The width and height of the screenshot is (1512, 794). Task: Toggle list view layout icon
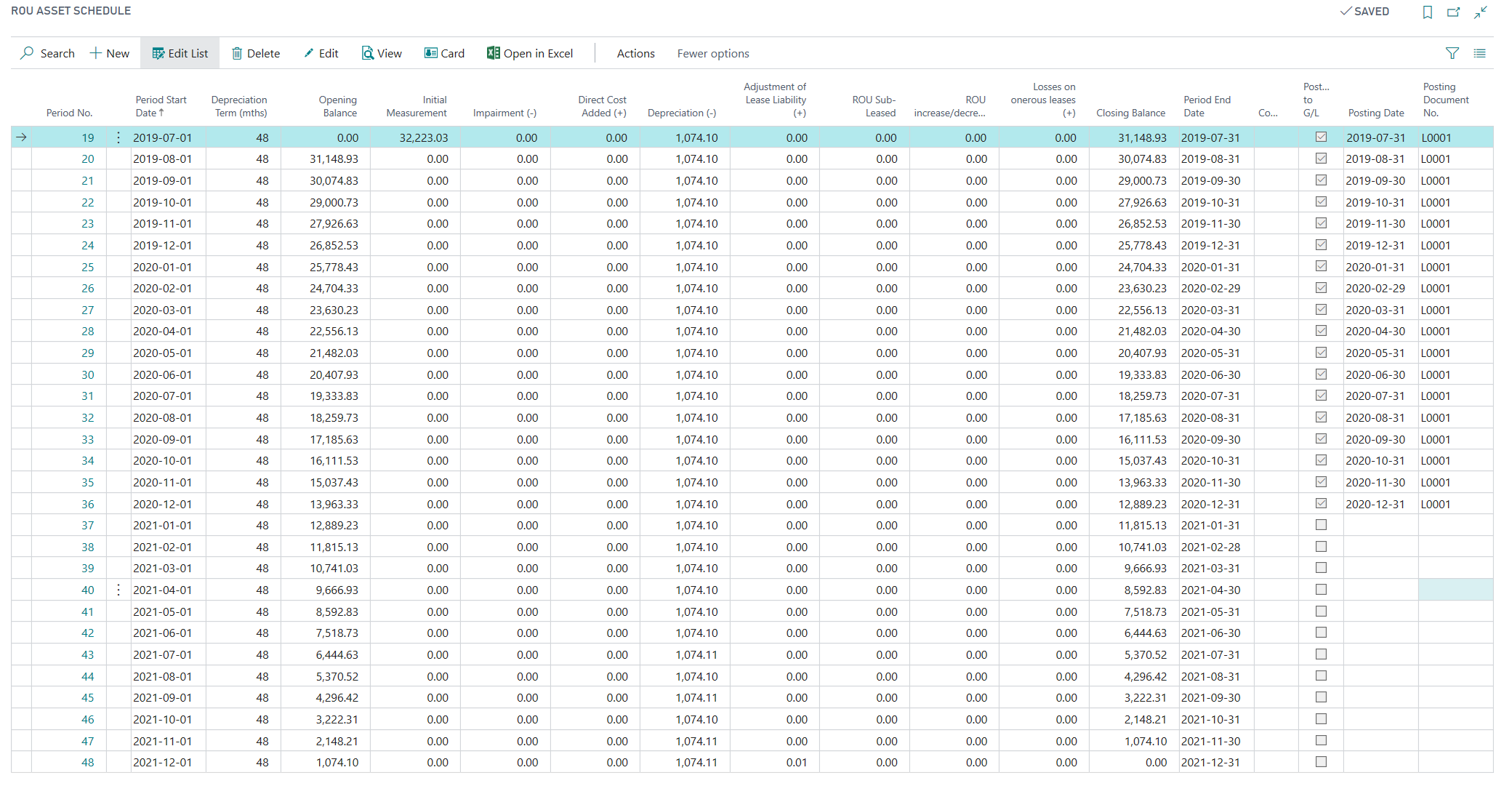tap(1479, 53)
